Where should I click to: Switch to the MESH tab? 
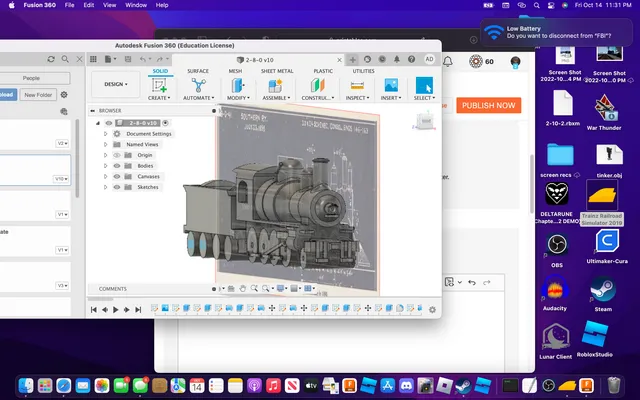pyautogui.click(x=235, y=71)
